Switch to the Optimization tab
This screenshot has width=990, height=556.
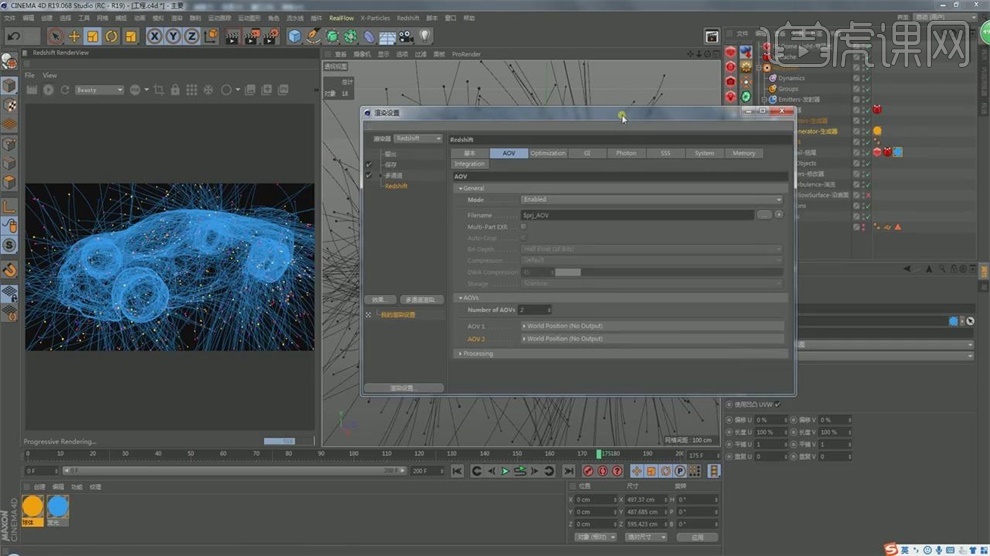547,153
